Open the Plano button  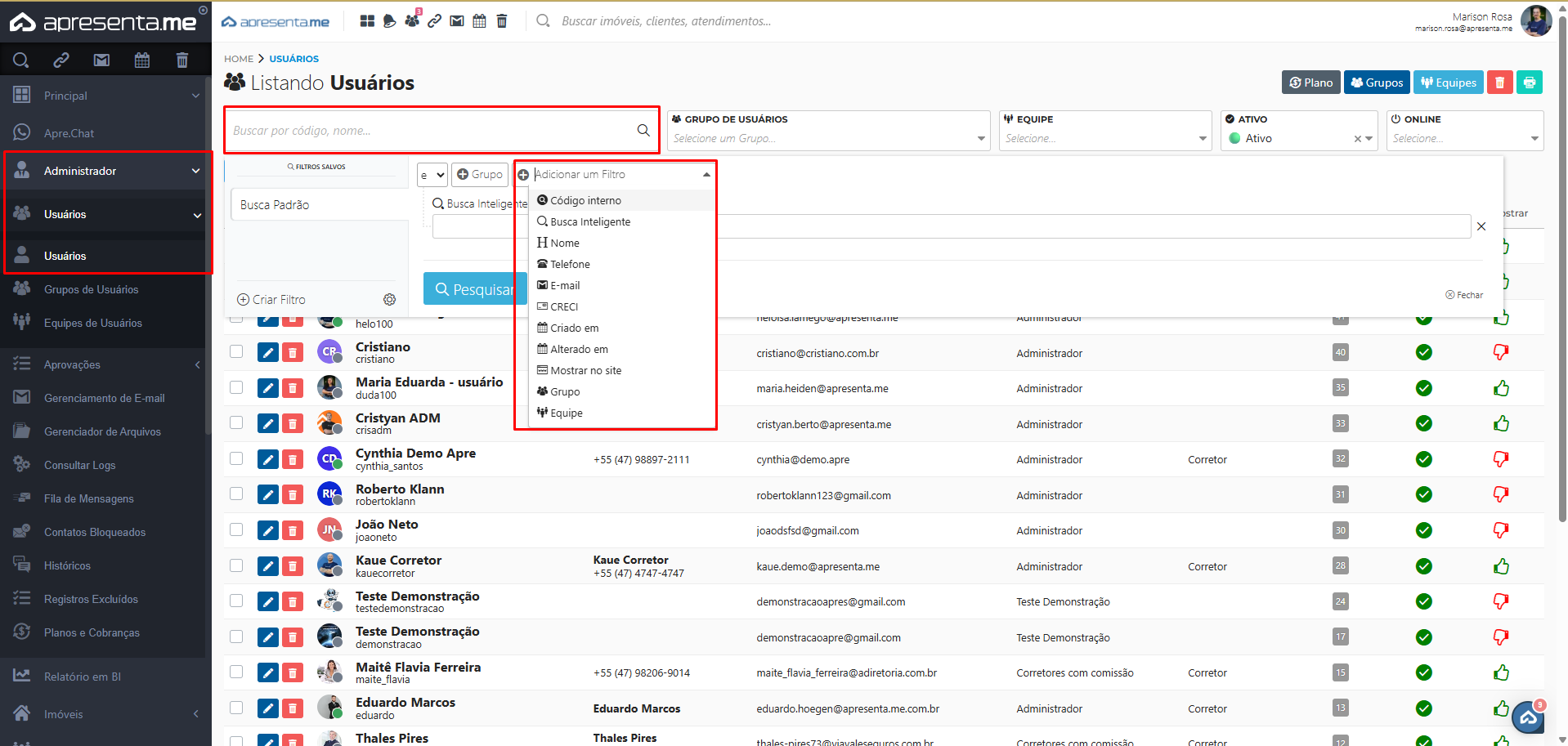pyautogui.click(x=1310, y=83)
